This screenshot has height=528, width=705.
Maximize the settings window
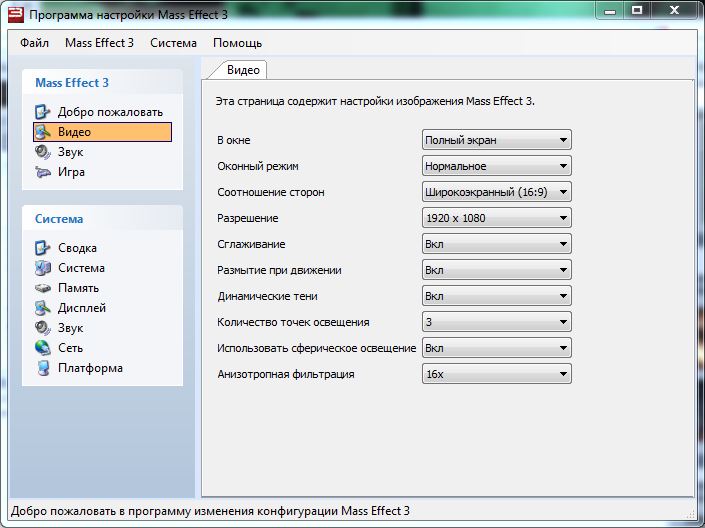coord(637,11)
